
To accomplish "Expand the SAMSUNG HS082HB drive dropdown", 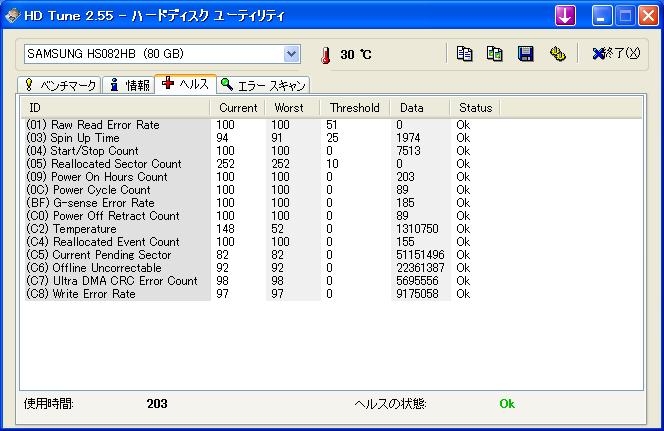I will click(x=291, y=53).
